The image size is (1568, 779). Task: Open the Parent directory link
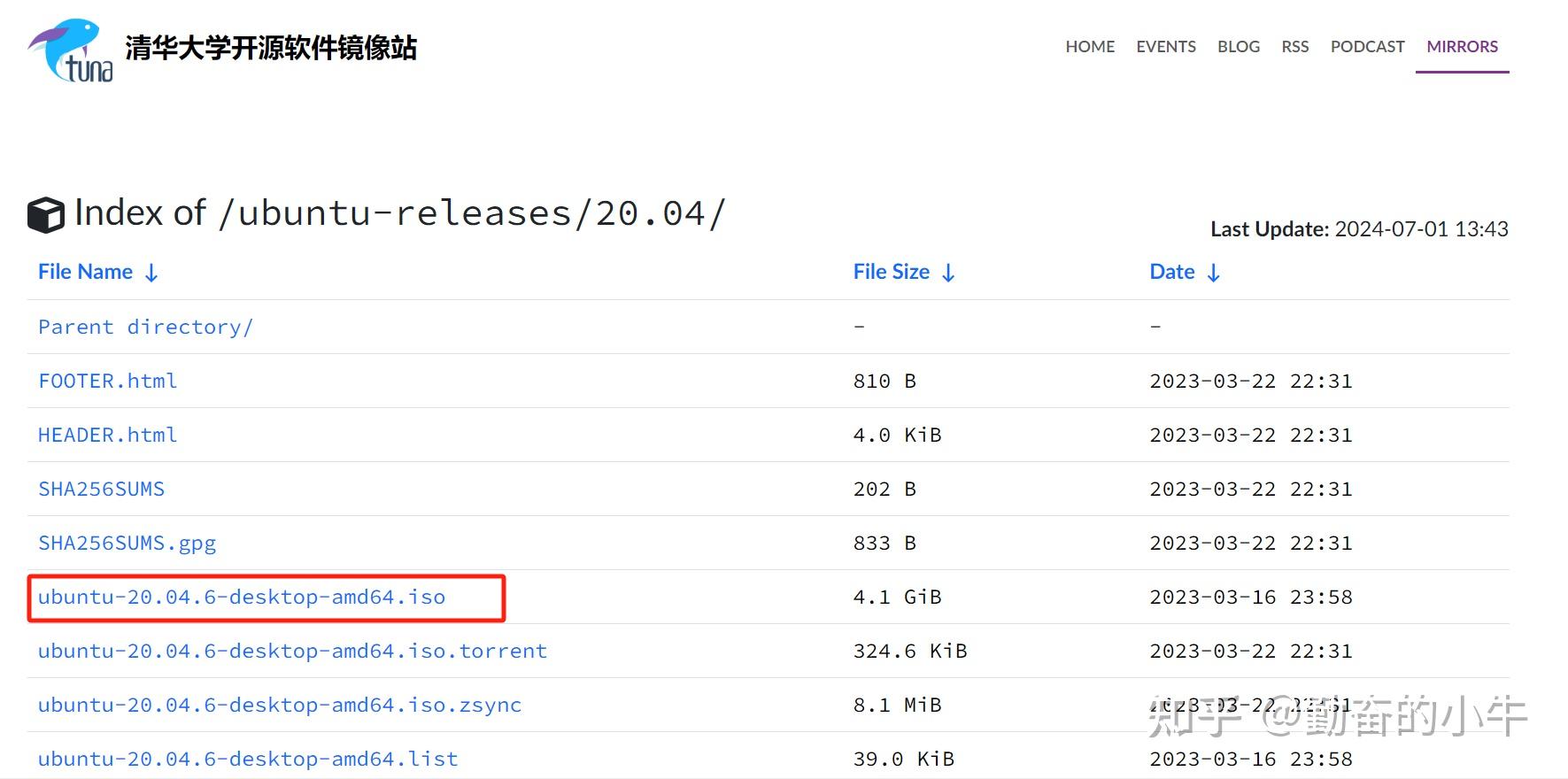coord(145,327)
